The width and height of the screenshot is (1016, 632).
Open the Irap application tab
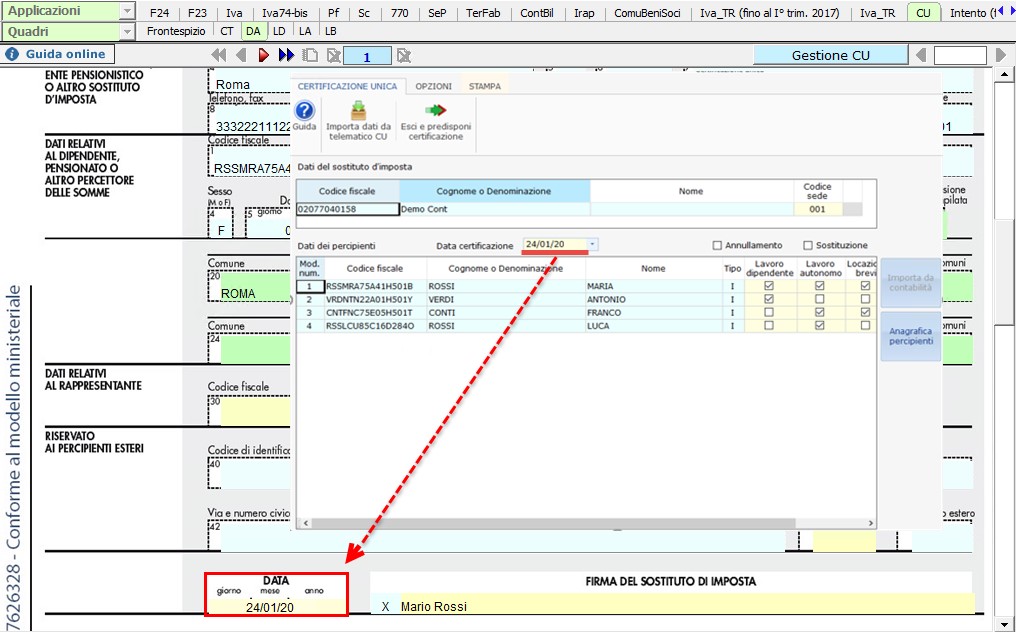pos(584,13)
